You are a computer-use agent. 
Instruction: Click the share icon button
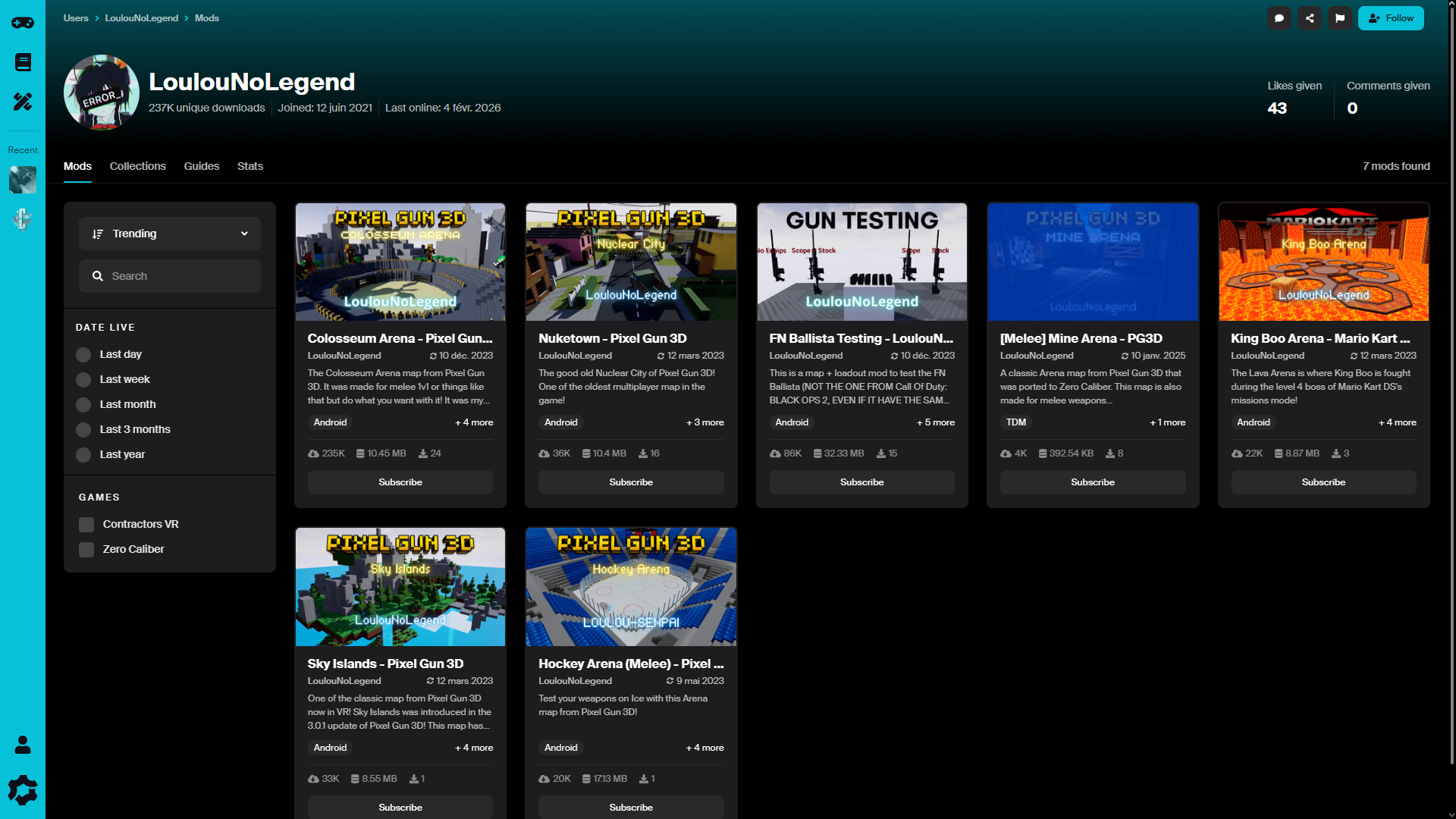click(x=1310, y=18)
